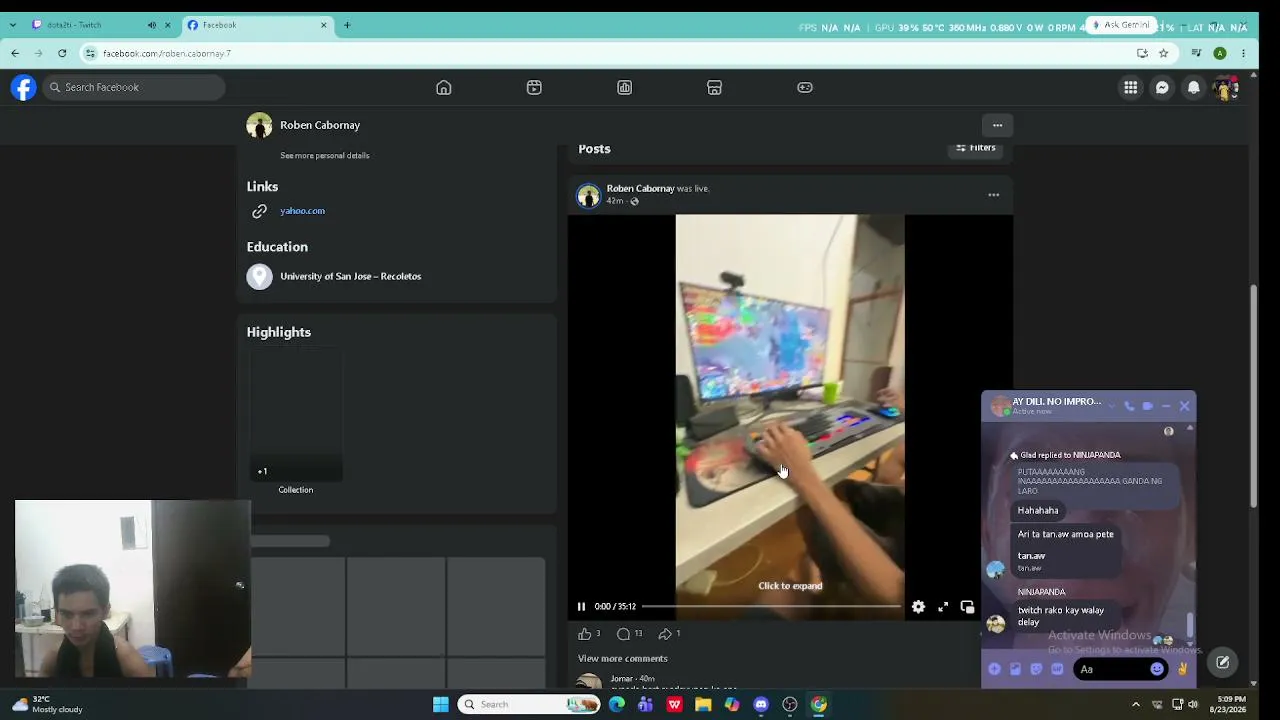Open the Facebook Home icon in top navigation
The image size is (1280, 720).
point(444,88)
